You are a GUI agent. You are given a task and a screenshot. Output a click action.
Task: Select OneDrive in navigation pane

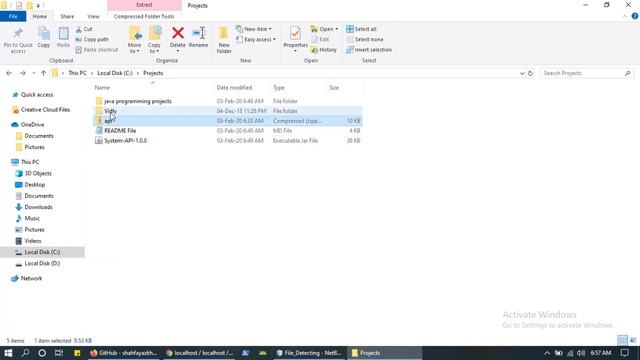point(32,124)
